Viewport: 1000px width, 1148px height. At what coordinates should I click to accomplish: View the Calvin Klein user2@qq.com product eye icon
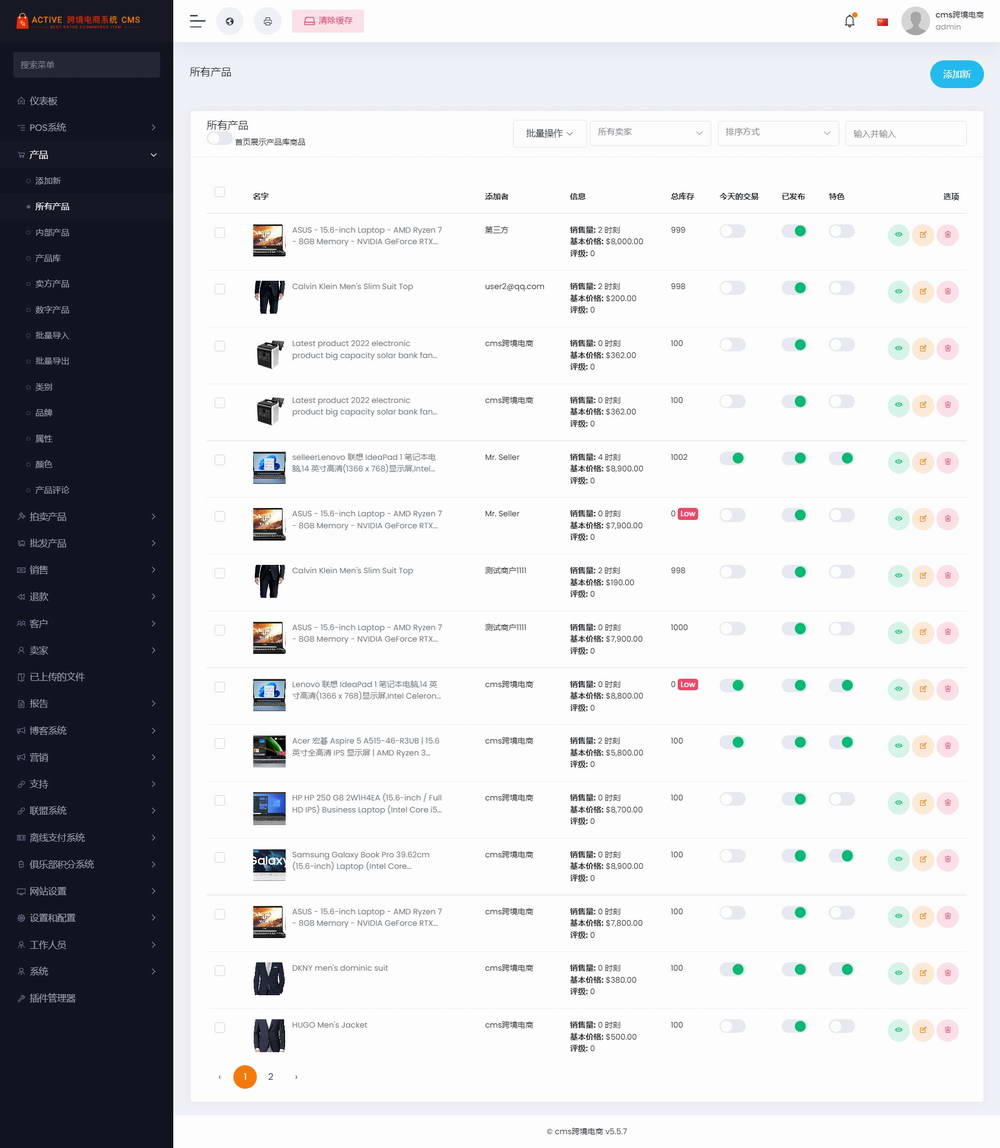[x=898, y=292]
